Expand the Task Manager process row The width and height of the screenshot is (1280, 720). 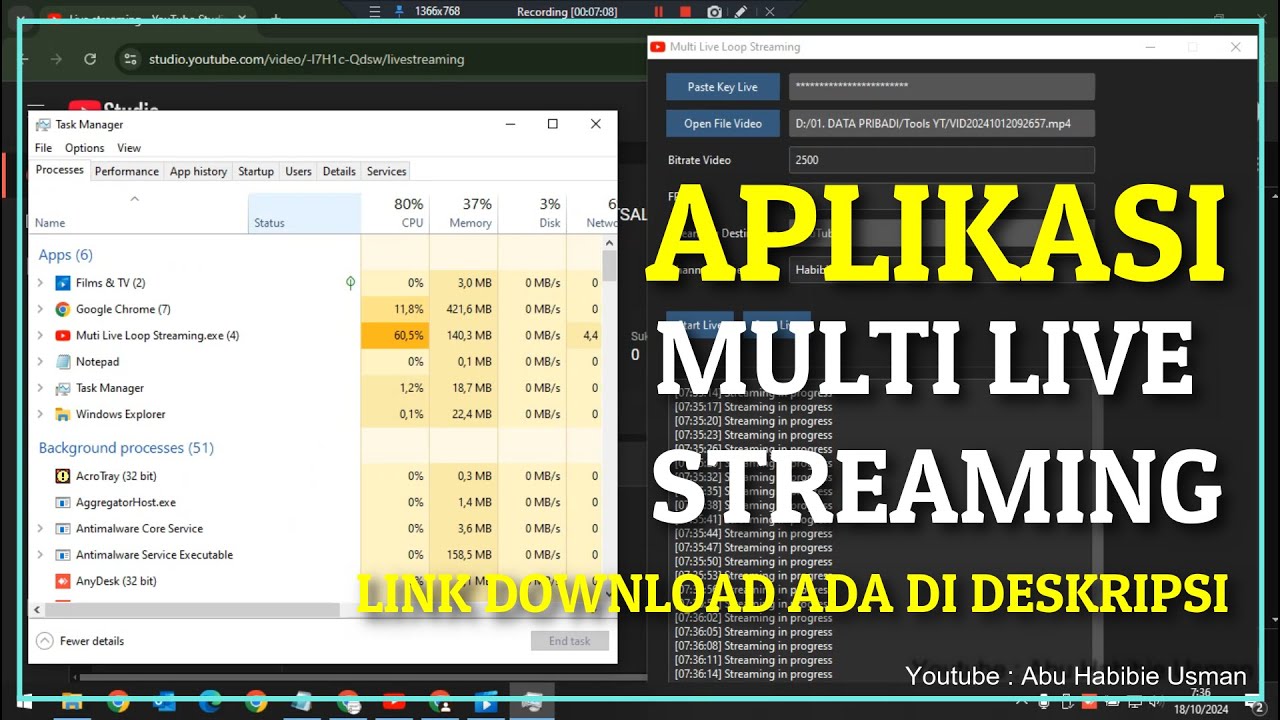(40, 387)
